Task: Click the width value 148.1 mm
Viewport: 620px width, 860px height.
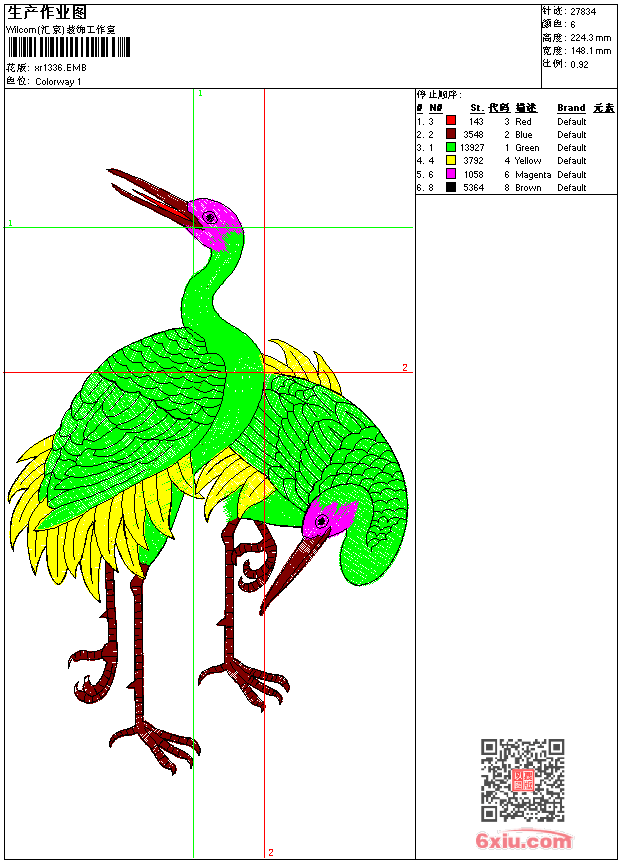Action: [590, 51]
